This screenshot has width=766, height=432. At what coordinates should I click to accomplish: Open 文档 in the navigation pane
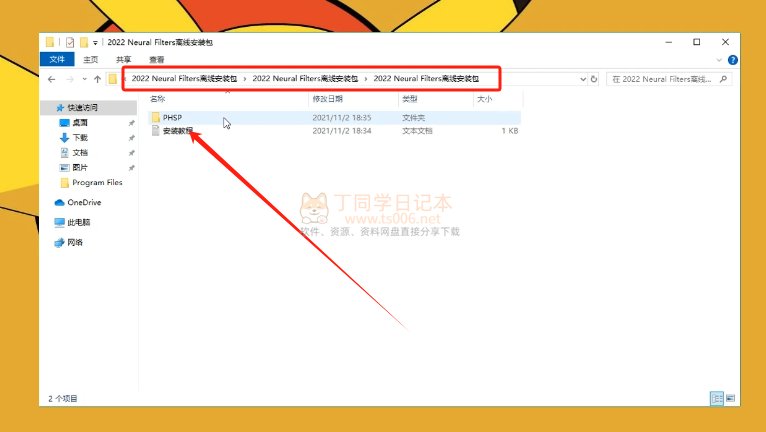click(x=80, y=152)
